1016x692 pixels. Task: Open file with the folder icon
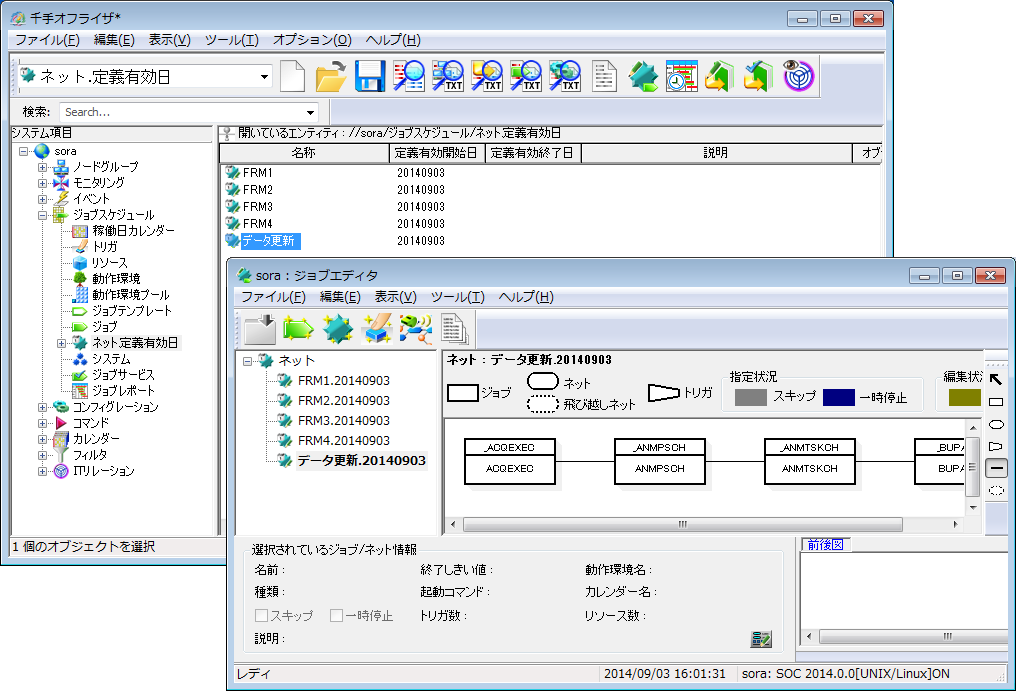click(331, 76)
